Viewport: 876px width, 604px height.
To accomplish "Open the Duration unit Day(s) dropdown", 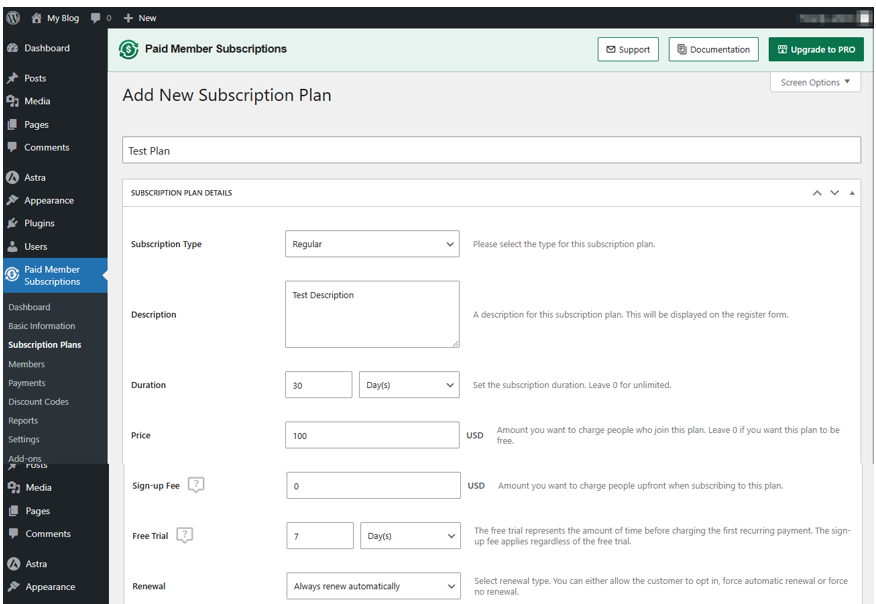I will tap(411, 384).
